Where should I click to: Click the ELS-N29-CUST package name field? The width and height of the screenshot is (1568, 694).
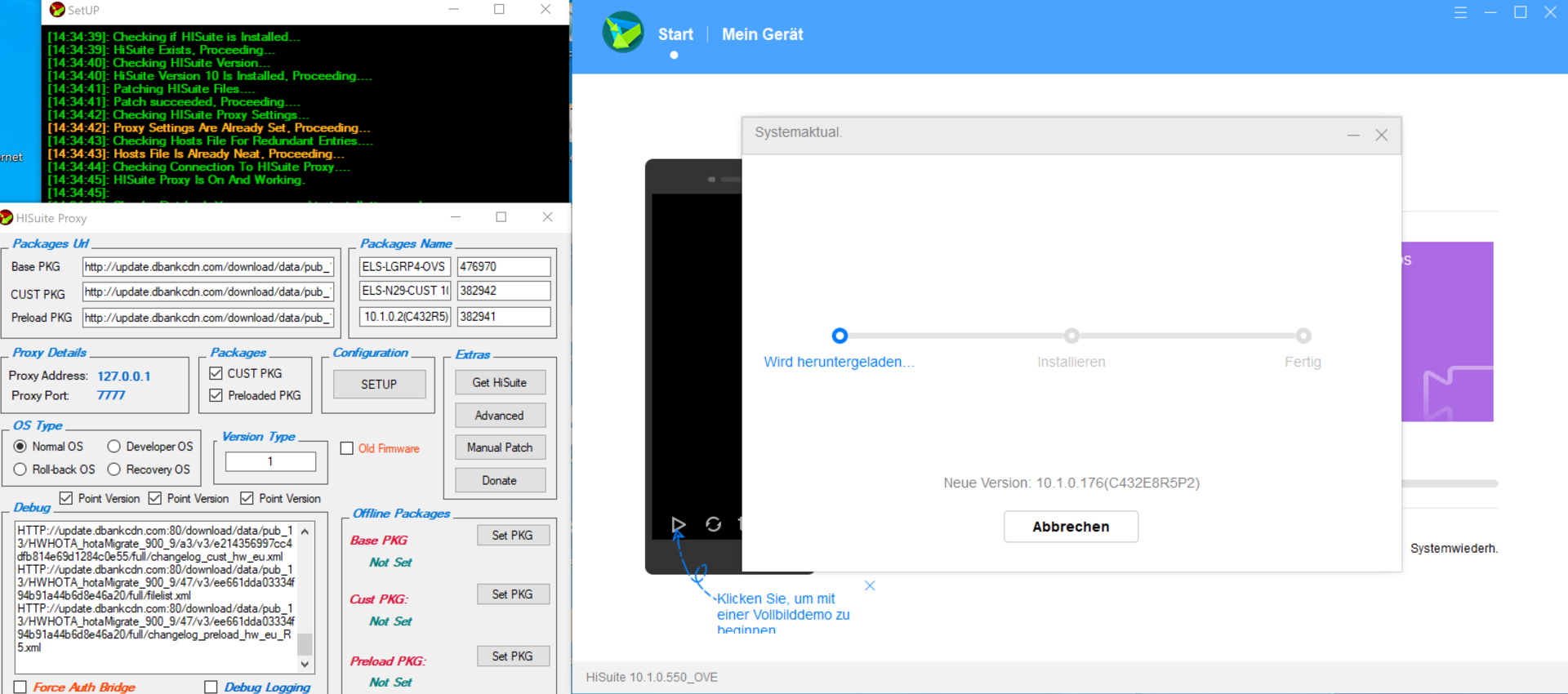[x=405, y=291]
